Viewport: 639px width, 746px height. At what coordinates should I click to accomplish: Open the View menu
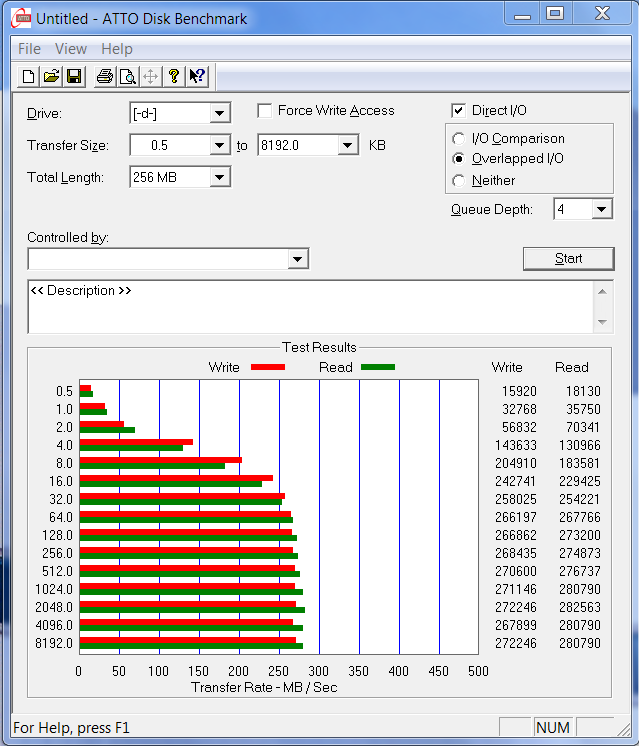coord(71,49)
